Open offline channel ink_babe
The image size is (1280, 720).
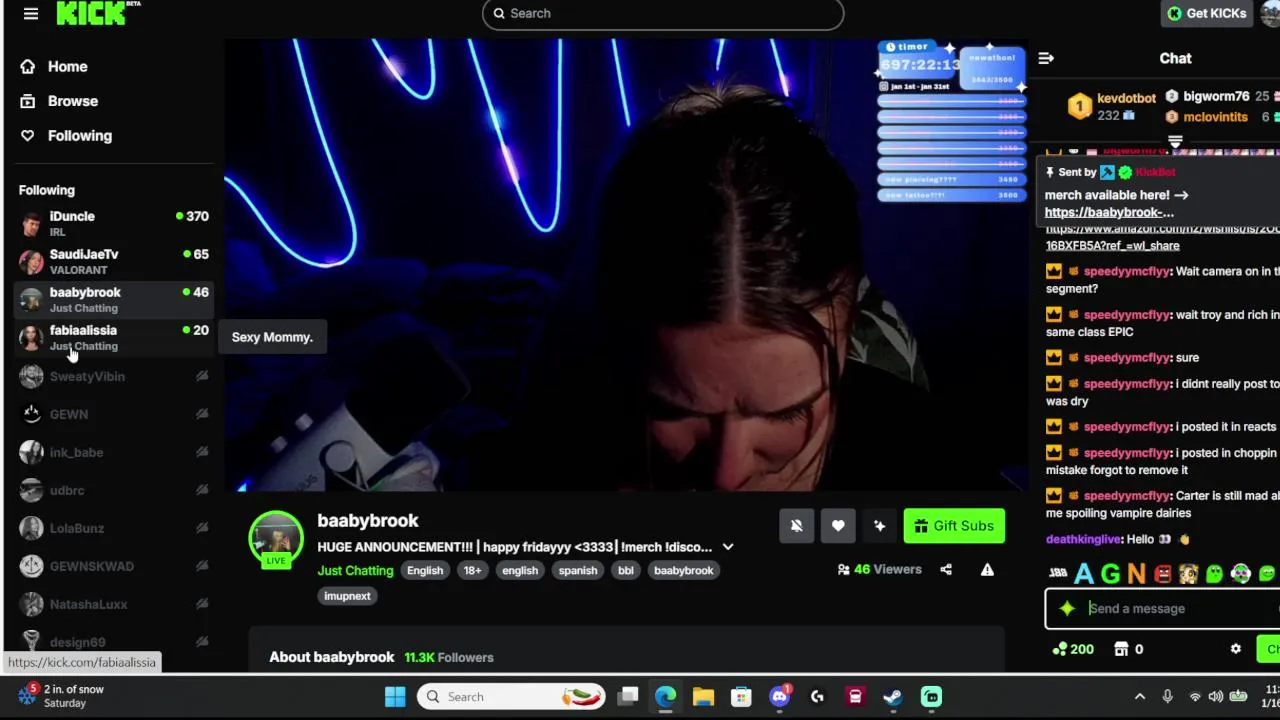114,452
